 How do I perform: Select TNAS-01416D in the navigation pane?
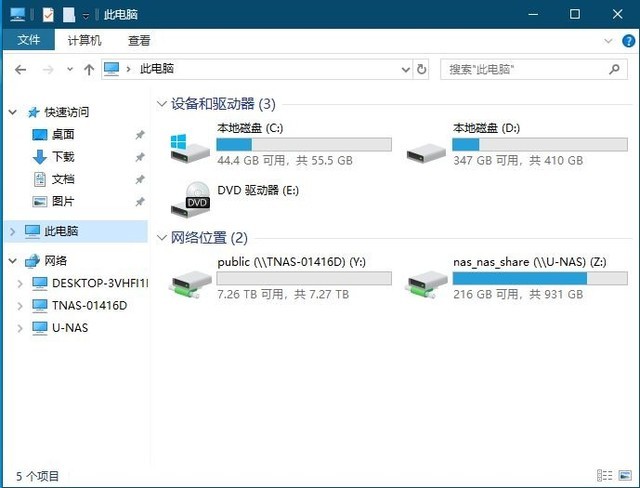[89, 306]
